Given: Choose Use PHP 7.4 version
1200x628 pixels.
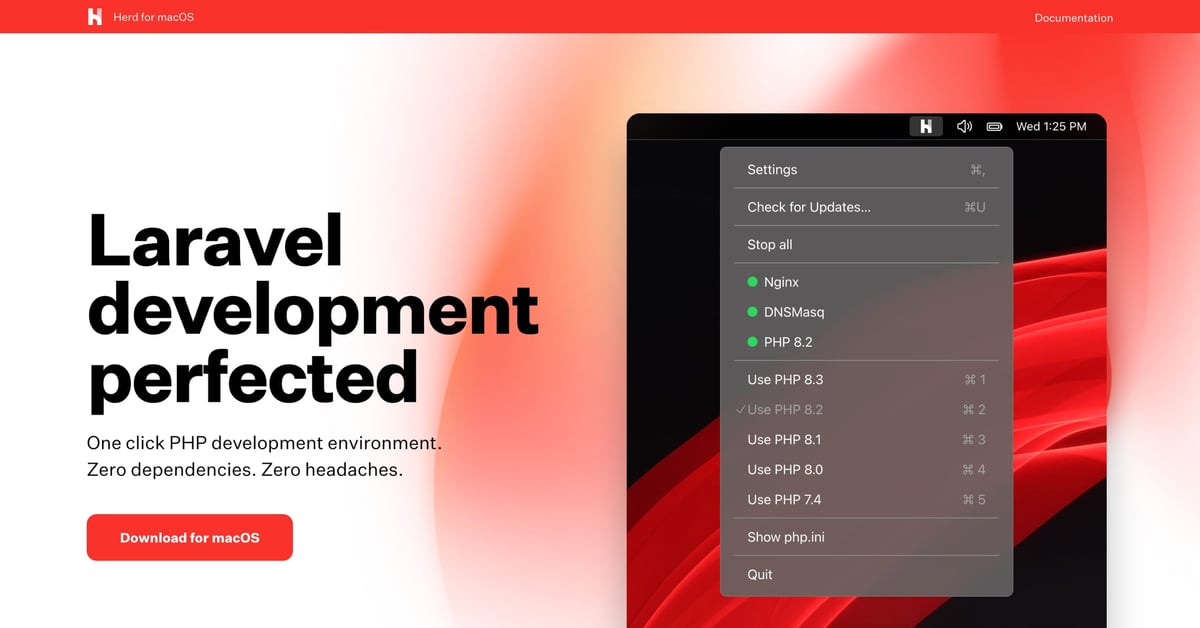Looking at the screenshot, I should click(x=784, y=500).
